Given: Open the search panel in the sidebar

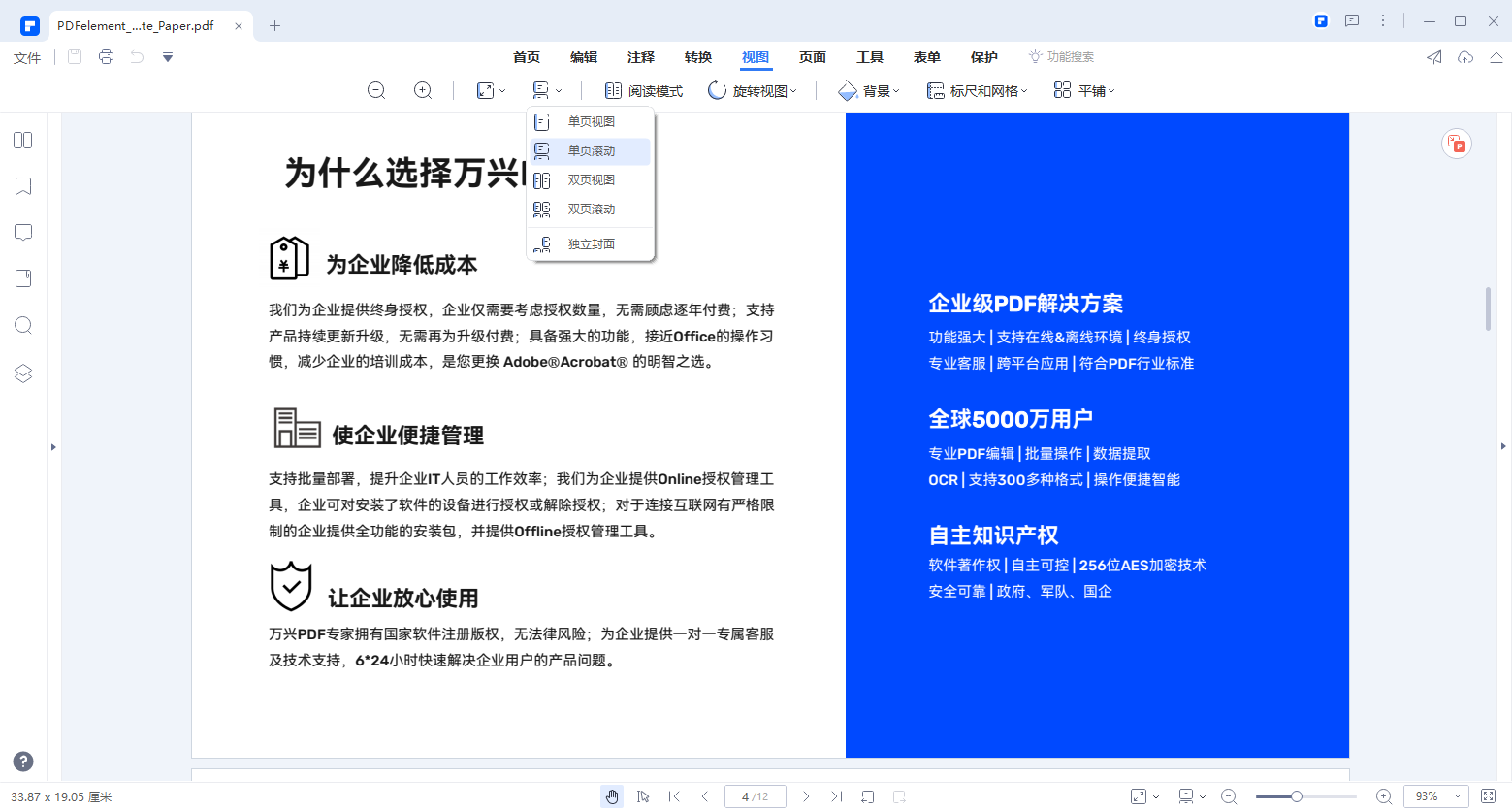Looking at the screenshot, I should click(23, 325).
